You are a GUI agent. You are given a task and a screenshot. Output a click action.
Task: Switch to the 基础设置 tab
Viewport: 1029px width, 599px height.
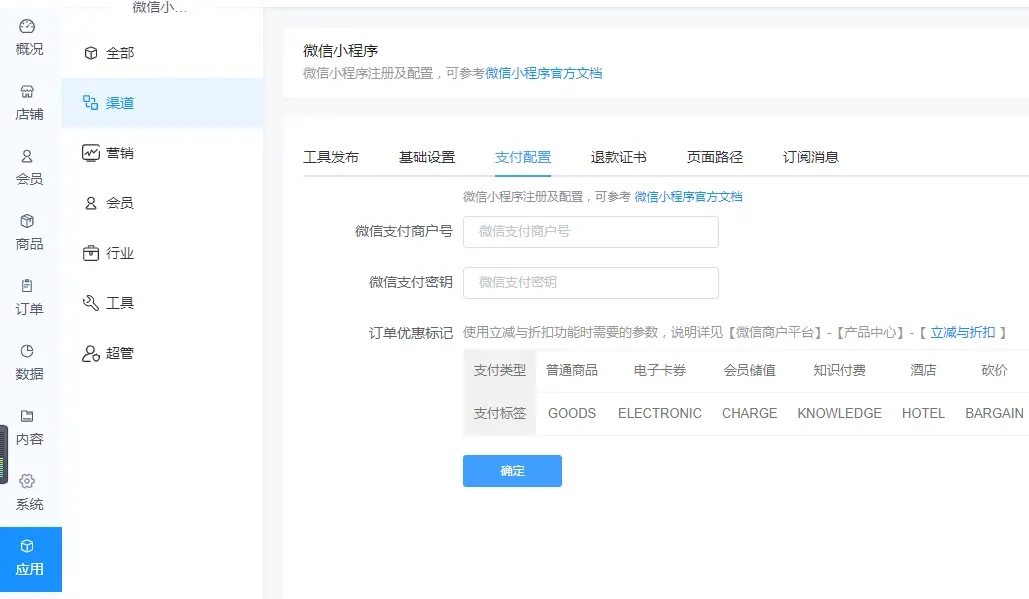pos(427,157)
